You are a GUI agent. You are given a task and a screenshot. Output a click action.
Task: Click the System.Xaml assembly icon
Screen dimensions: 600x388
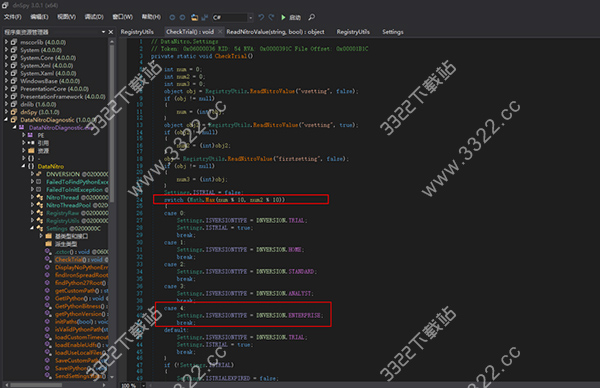click(14, 73)
